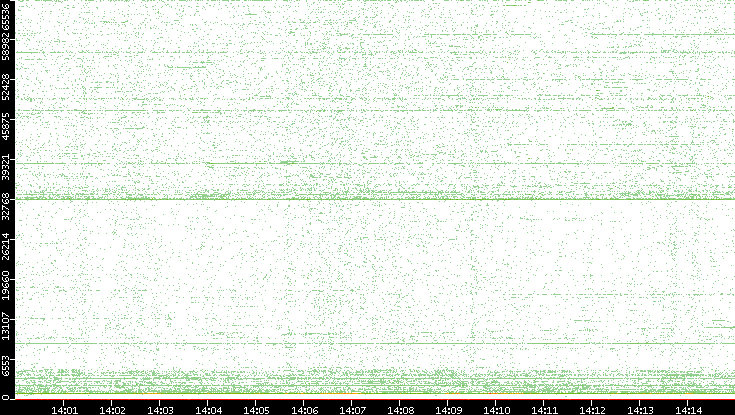The width and height of the screenshot is (735, 415).
Task: Click the 6553 port axis label
Action: 6,364
